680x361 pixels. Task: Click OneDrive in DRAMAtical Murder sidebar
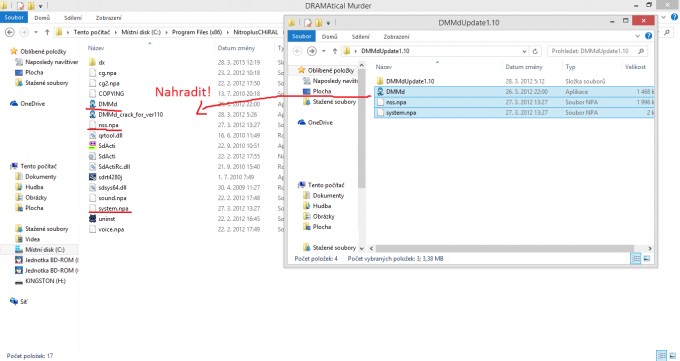(33, 104)
